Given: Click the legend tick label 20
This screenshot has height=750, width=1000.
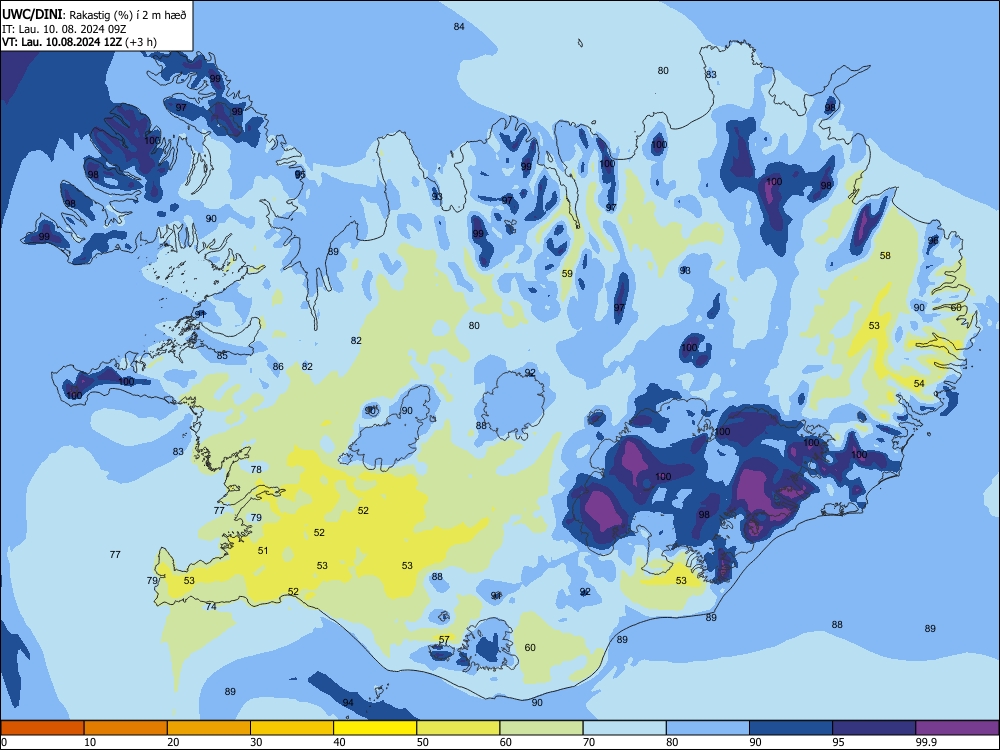Looking at the screenshot, I should [x=173, y=742].
